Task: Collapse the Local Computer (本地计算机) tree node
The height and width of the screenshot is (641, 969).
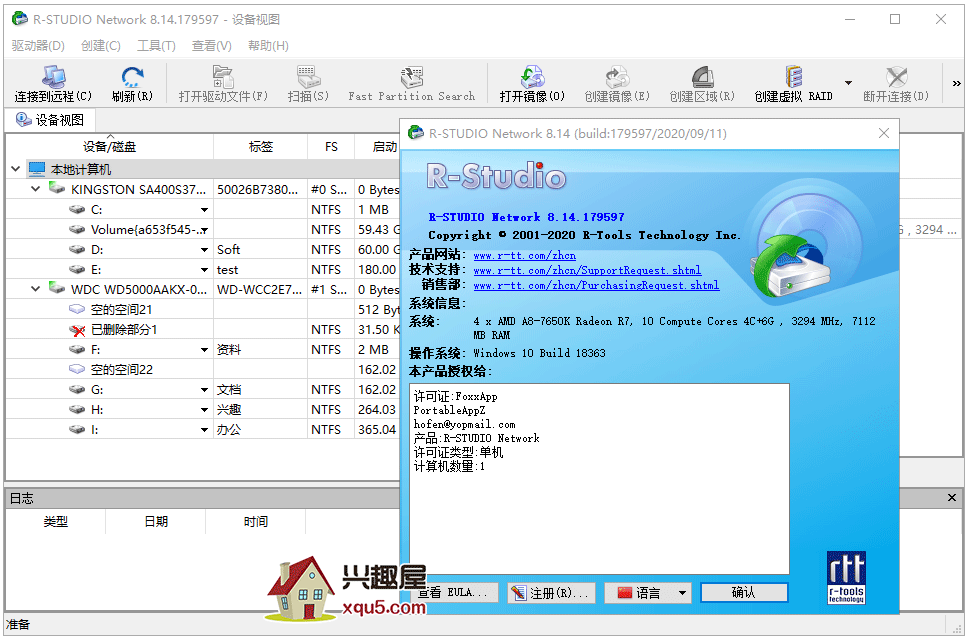Action: (x=15, y=169)
